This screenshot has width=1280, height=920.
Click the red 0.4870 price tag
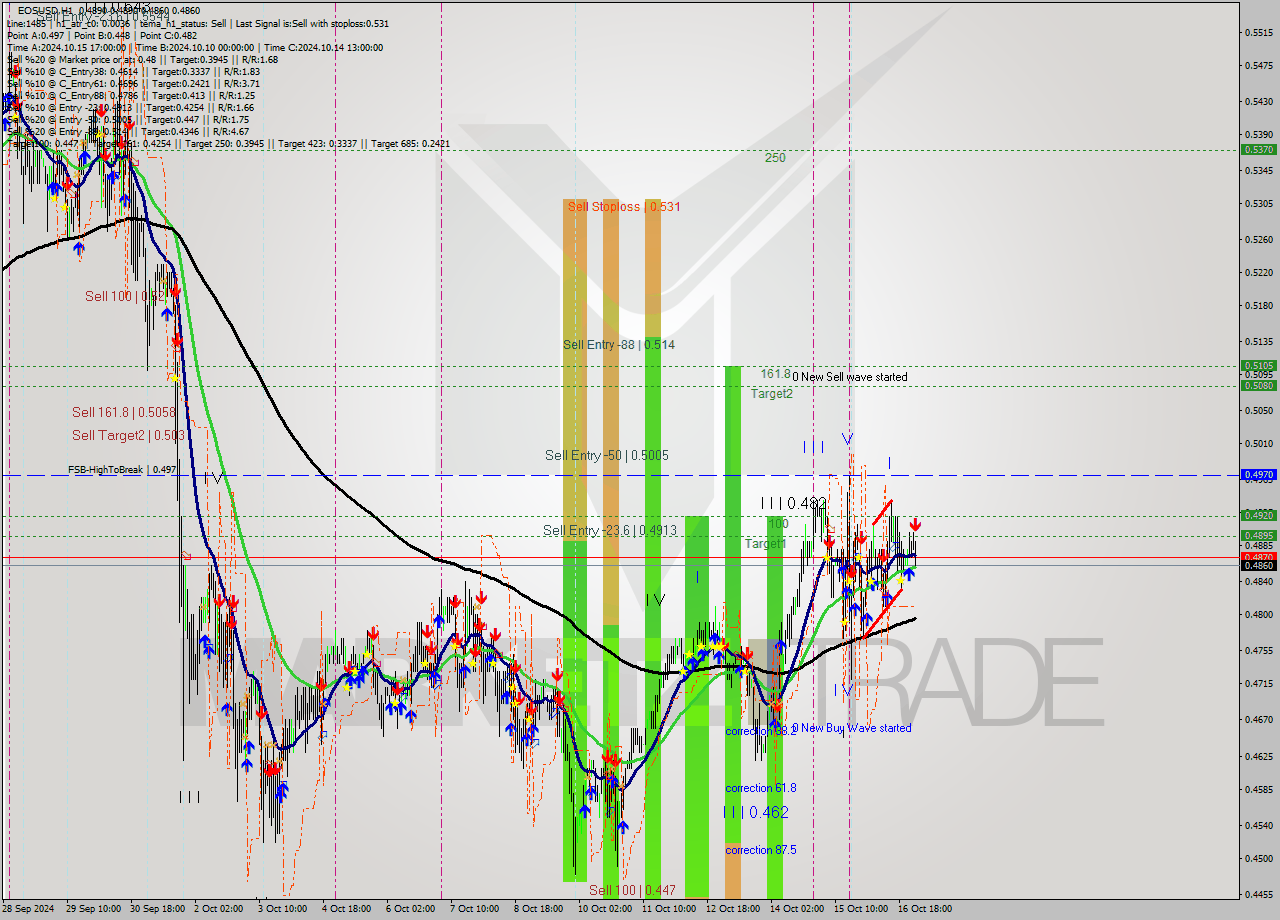(1258, 556)
